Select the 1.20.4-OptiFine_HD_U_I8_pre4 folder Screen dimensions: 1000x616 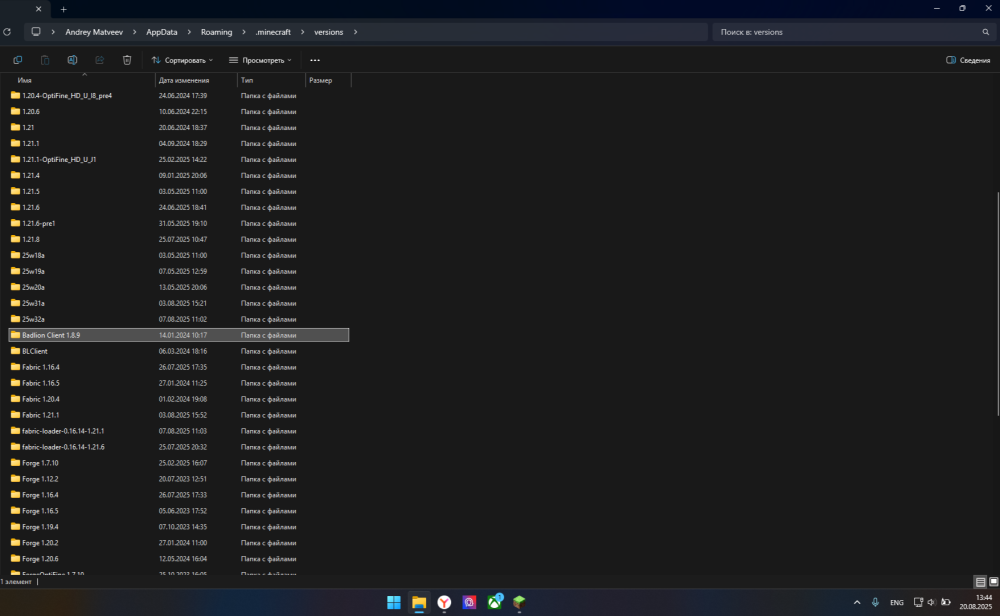pos(179,96)
